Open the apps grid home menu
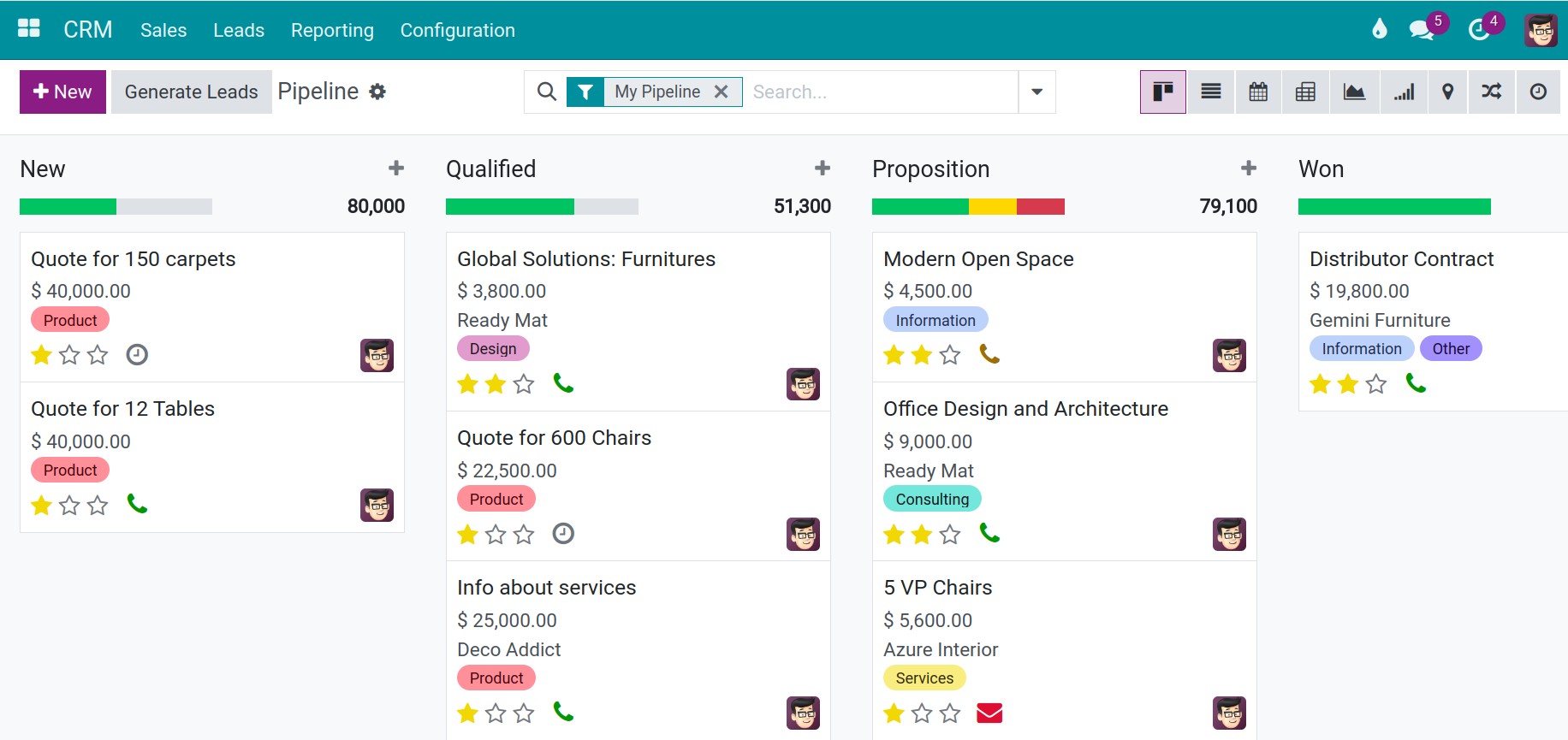This screenshot has height=740, width=1568. (x=29, y=29)
